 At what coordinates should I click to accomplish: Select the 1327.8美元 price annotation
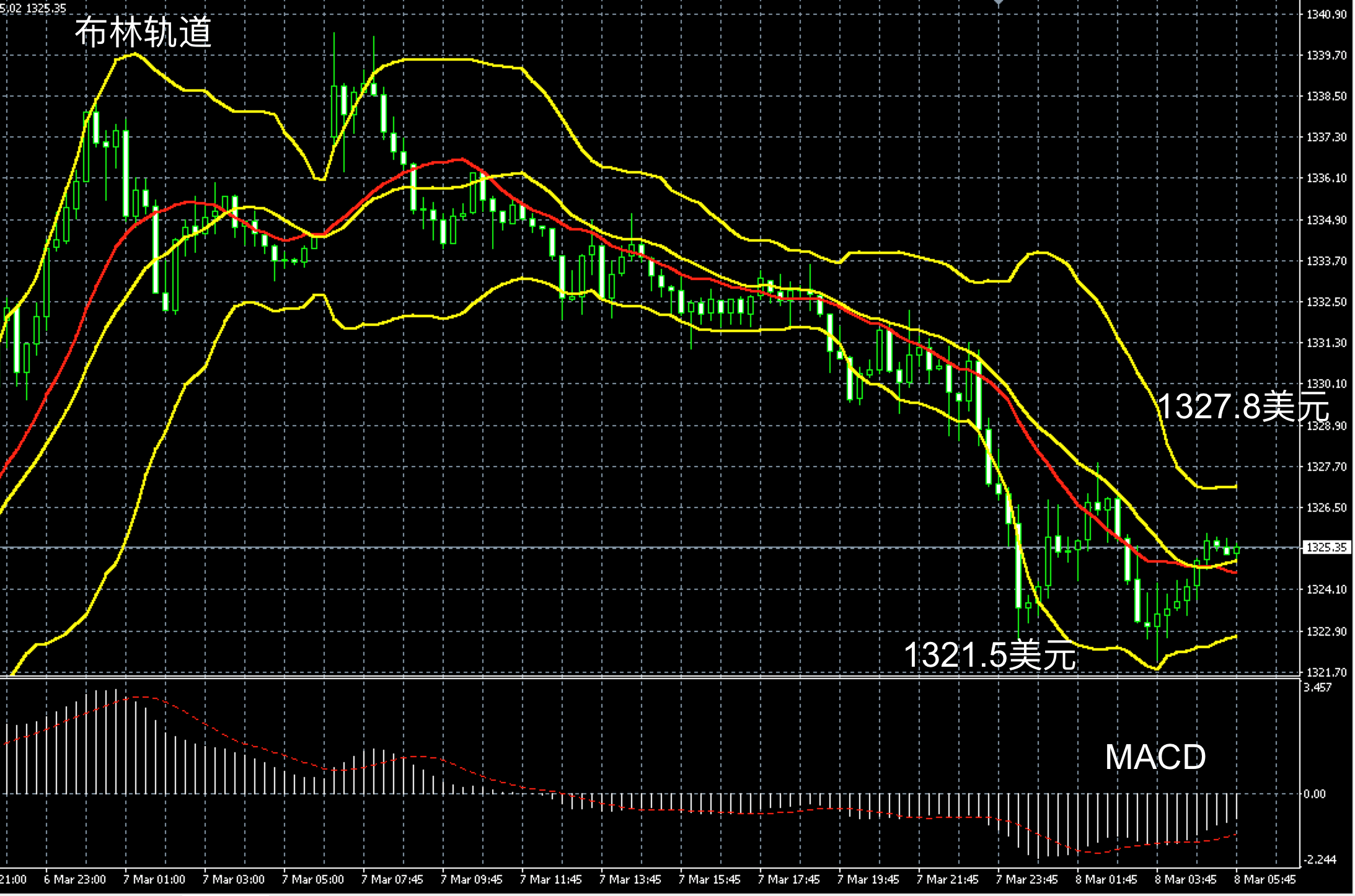click(1242, 408)
